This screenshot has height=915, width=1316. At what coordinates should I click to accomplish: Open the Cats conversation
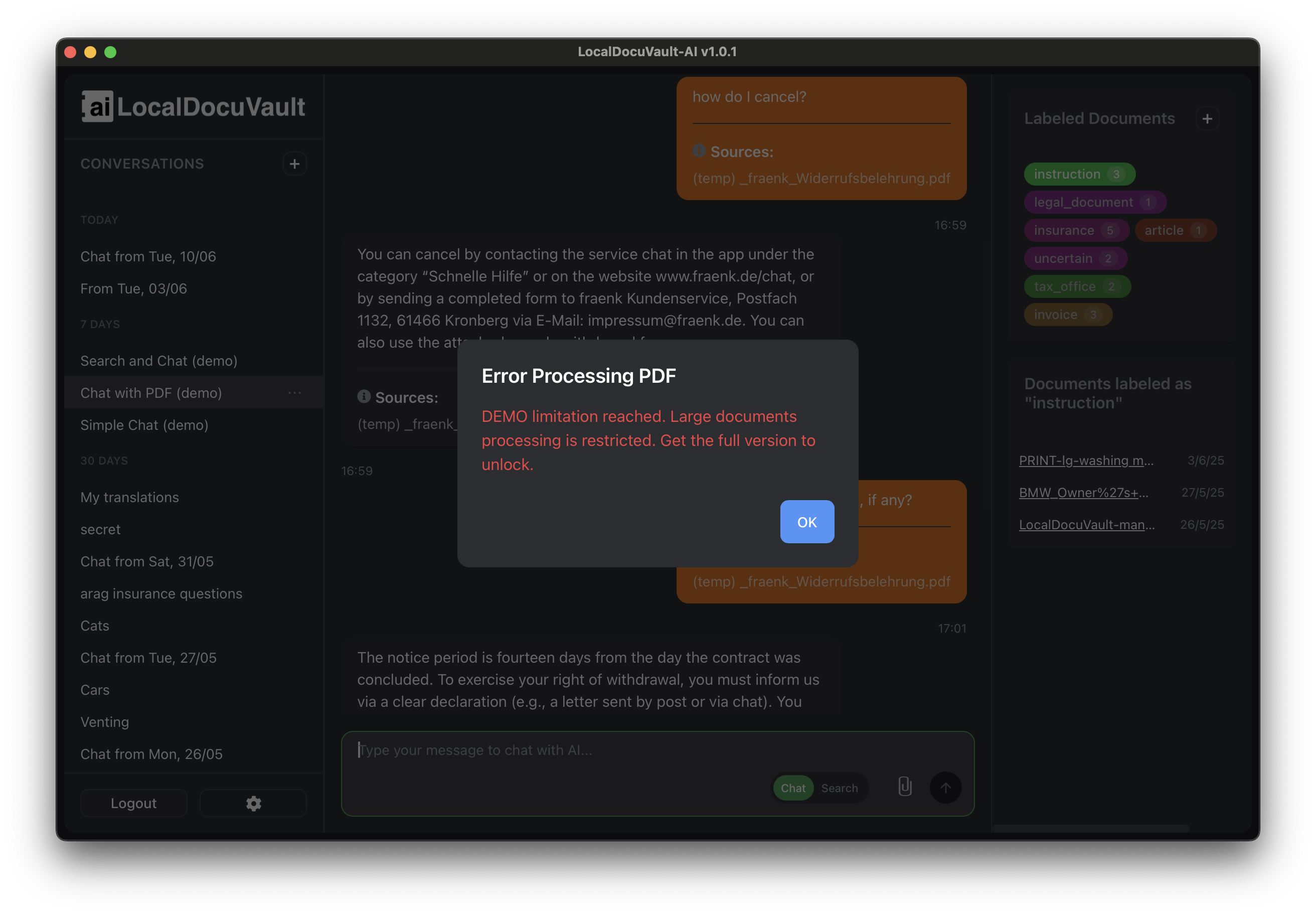pos(194,626)
